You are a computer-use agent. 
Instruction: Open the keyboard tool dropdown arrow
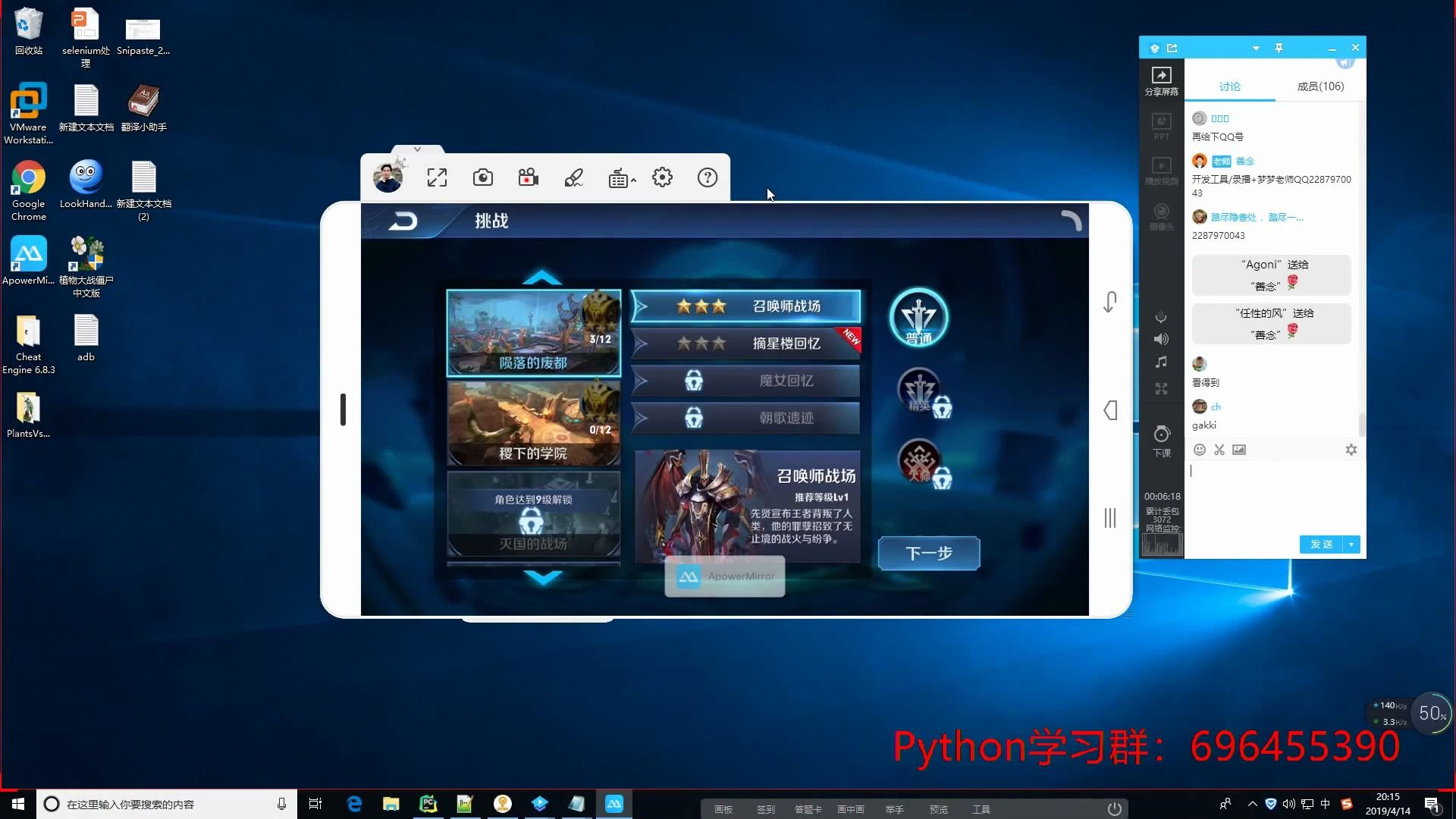tap(633, 180)
